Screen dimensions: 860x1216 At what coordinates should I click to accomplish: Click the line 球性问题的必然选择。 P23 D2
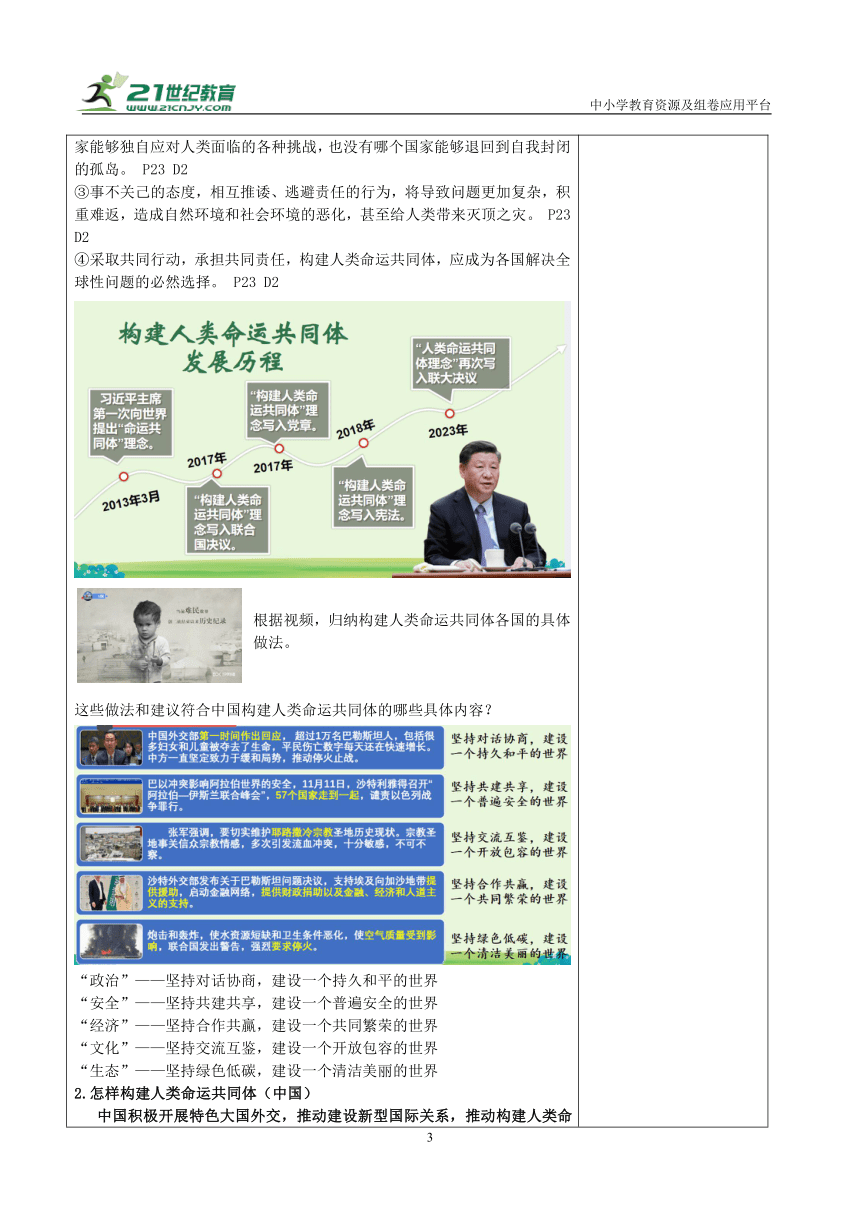click(x=177, y=283)
